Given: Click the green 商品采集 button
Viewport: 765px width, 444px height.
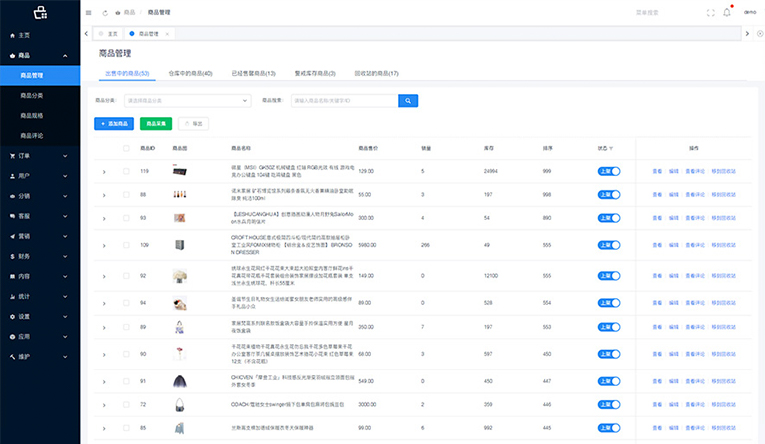Looking at the screenshot, I should (x=156, y=123).
